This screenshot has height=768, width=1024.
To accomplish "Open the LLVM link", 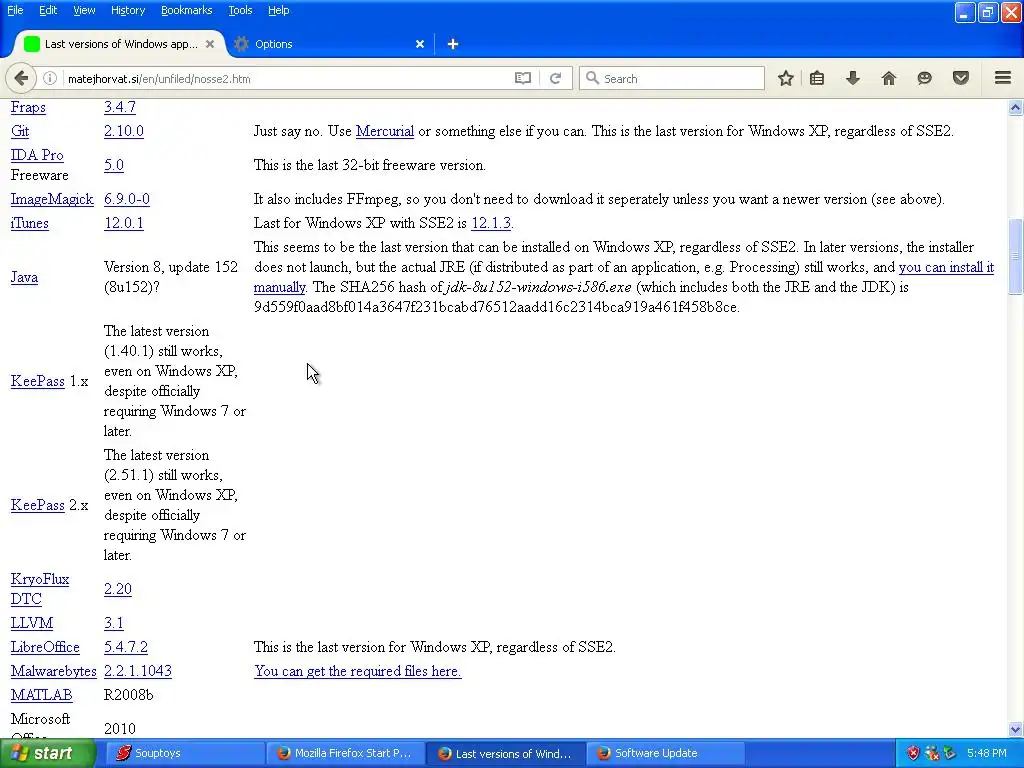I will [x=31, y=624].
